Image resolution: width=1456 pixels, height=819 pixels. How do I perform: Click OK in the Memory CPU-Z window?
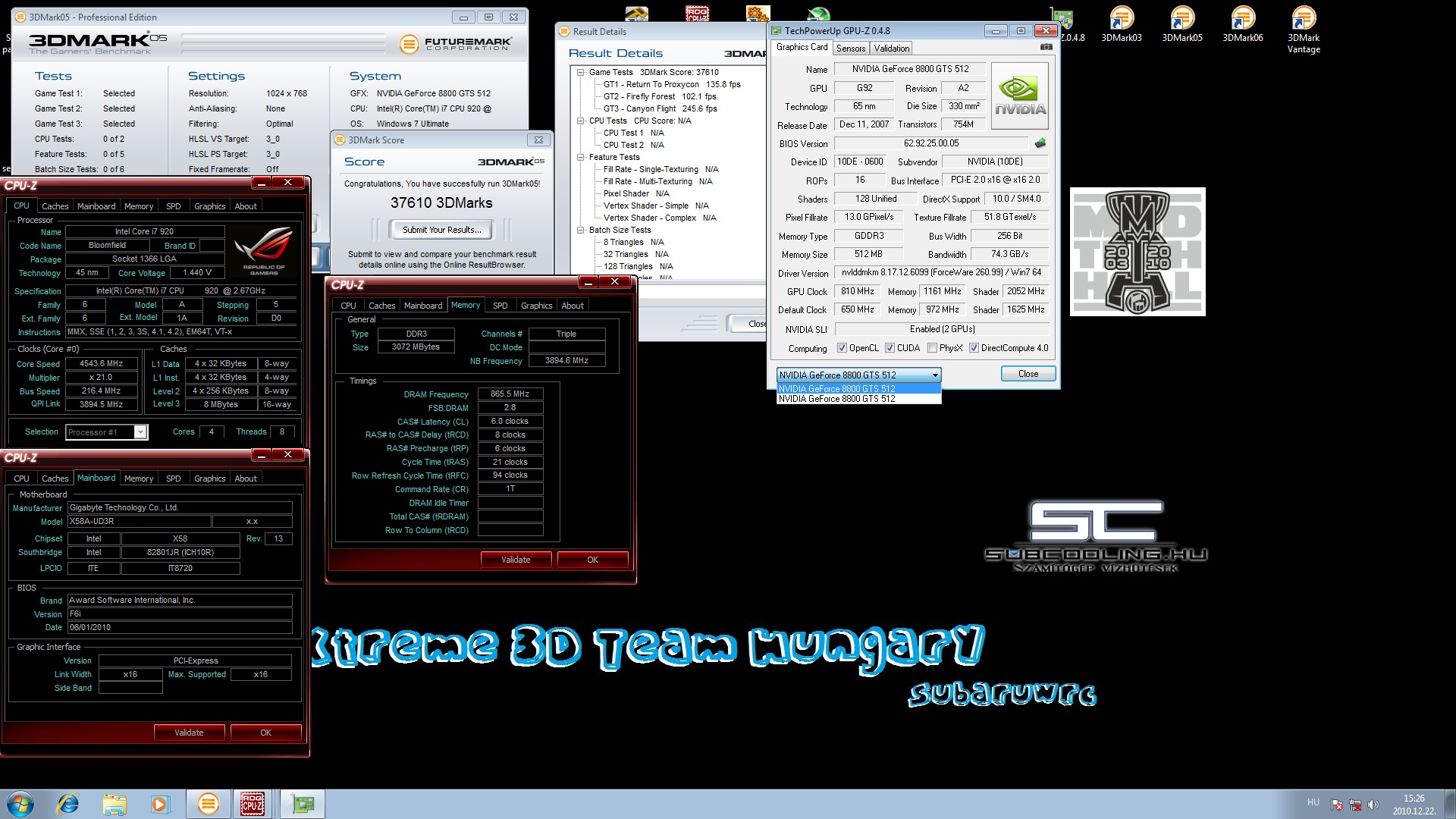[x=593, y=560]
